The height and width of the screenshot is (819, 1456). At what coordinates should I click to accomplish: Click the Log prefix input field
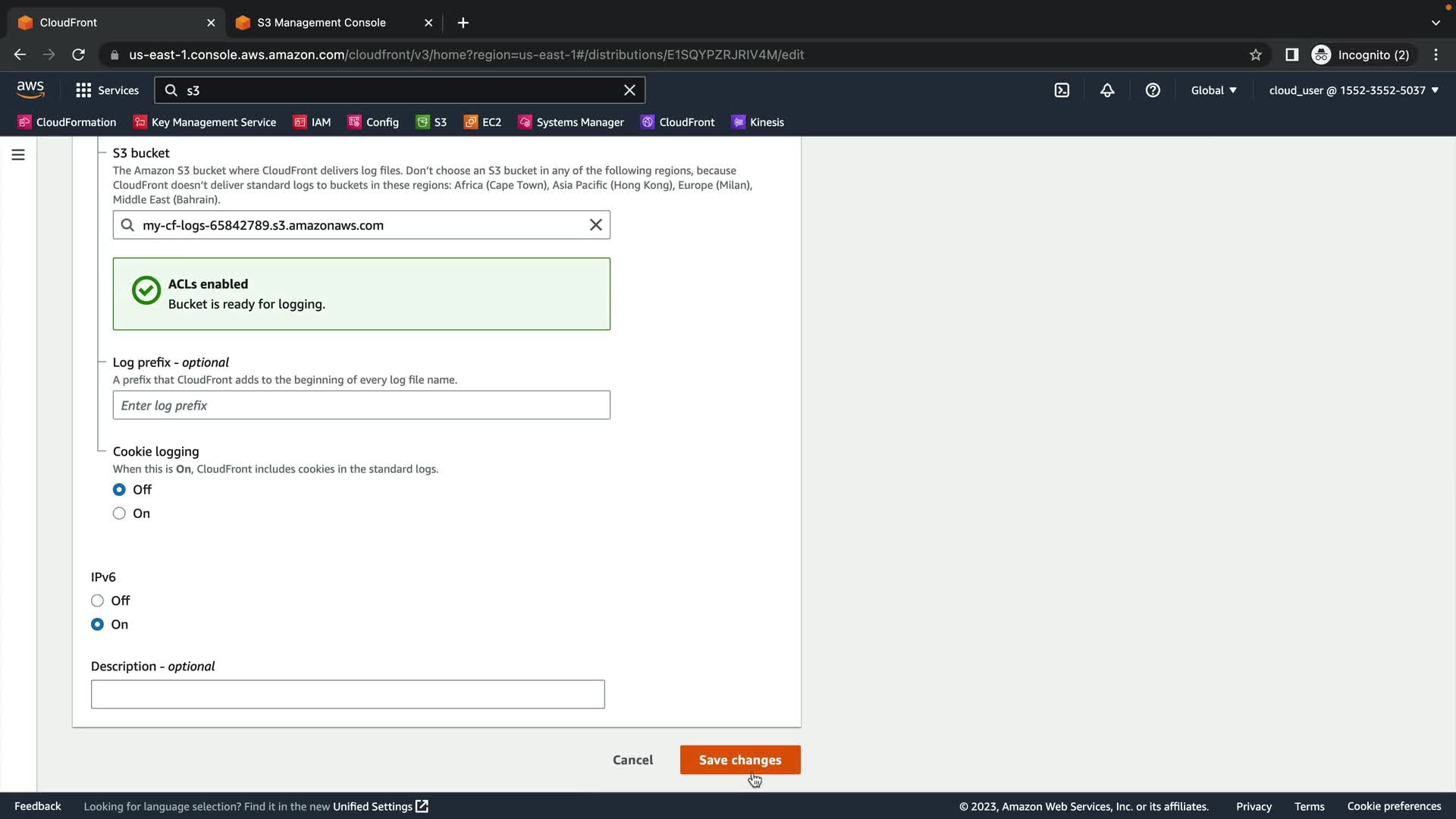[361, 405]
